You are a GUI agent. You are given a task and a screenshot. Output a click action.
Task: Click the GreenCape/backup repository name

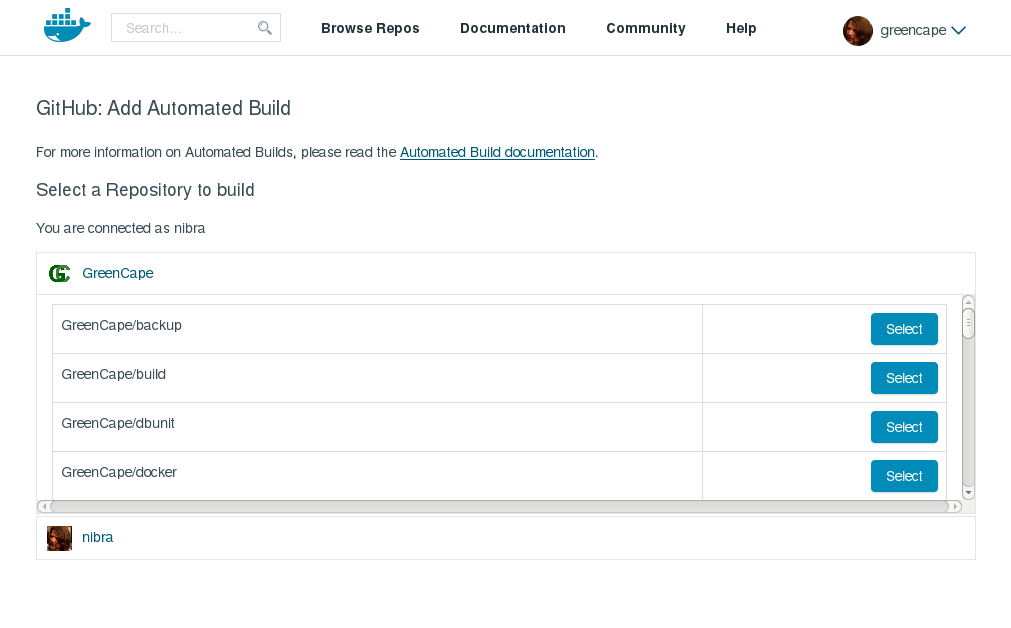[121, 326]
